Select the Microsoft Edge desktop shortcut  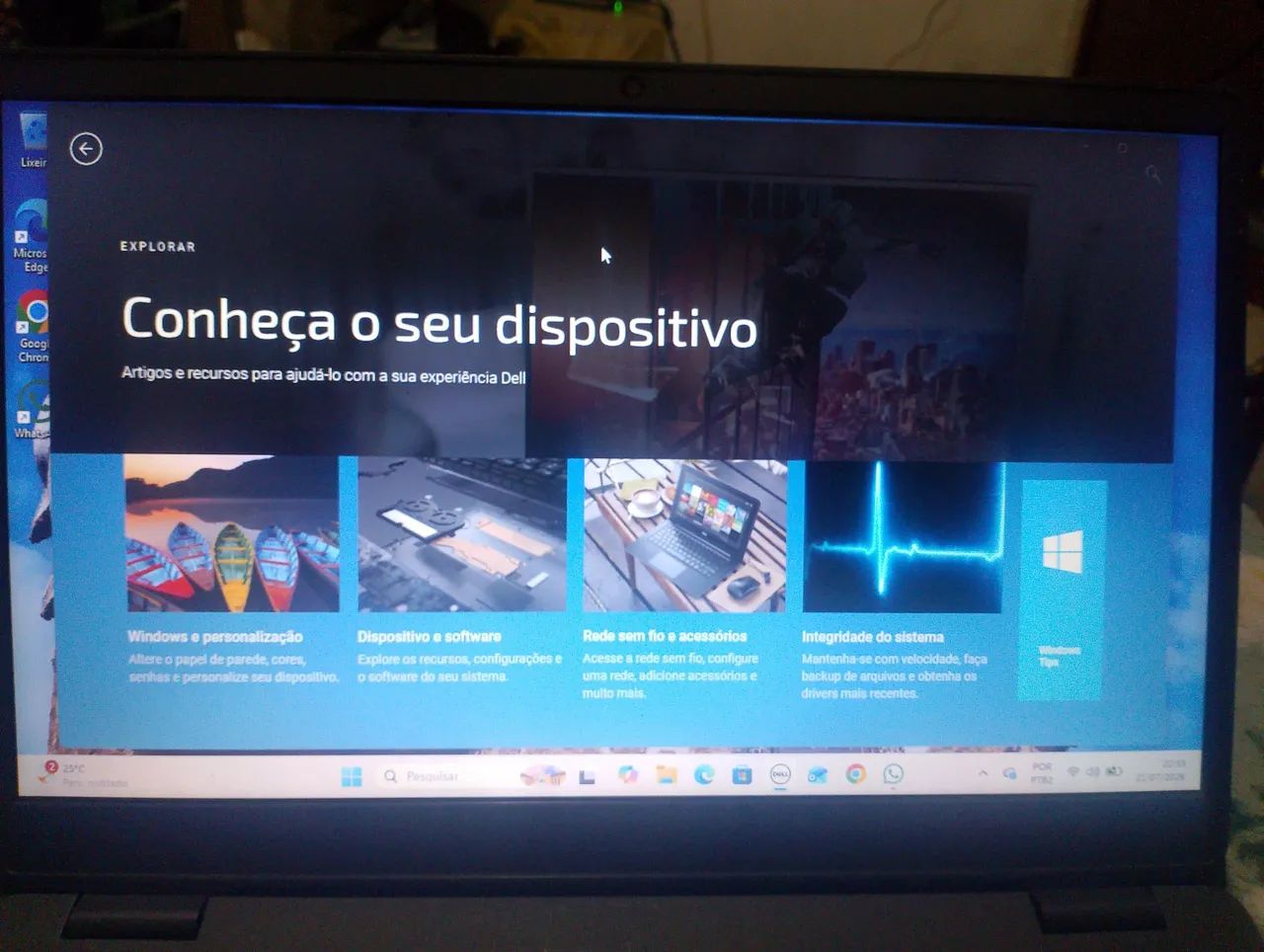pos(31,236)
